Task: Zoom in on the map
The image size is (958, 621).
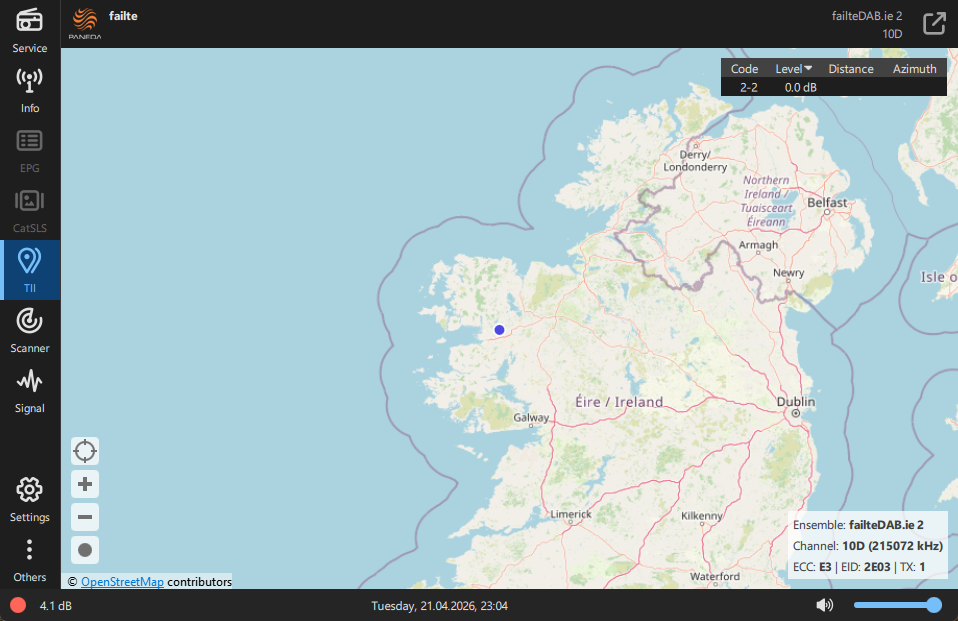Action: [85, 484]
